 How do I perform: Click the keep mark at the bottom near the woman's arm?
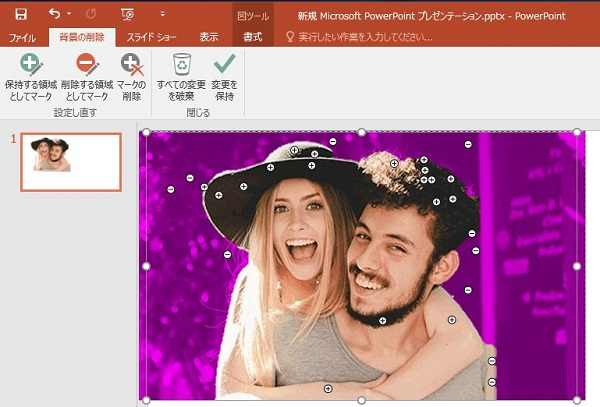[x=328, y=389]
